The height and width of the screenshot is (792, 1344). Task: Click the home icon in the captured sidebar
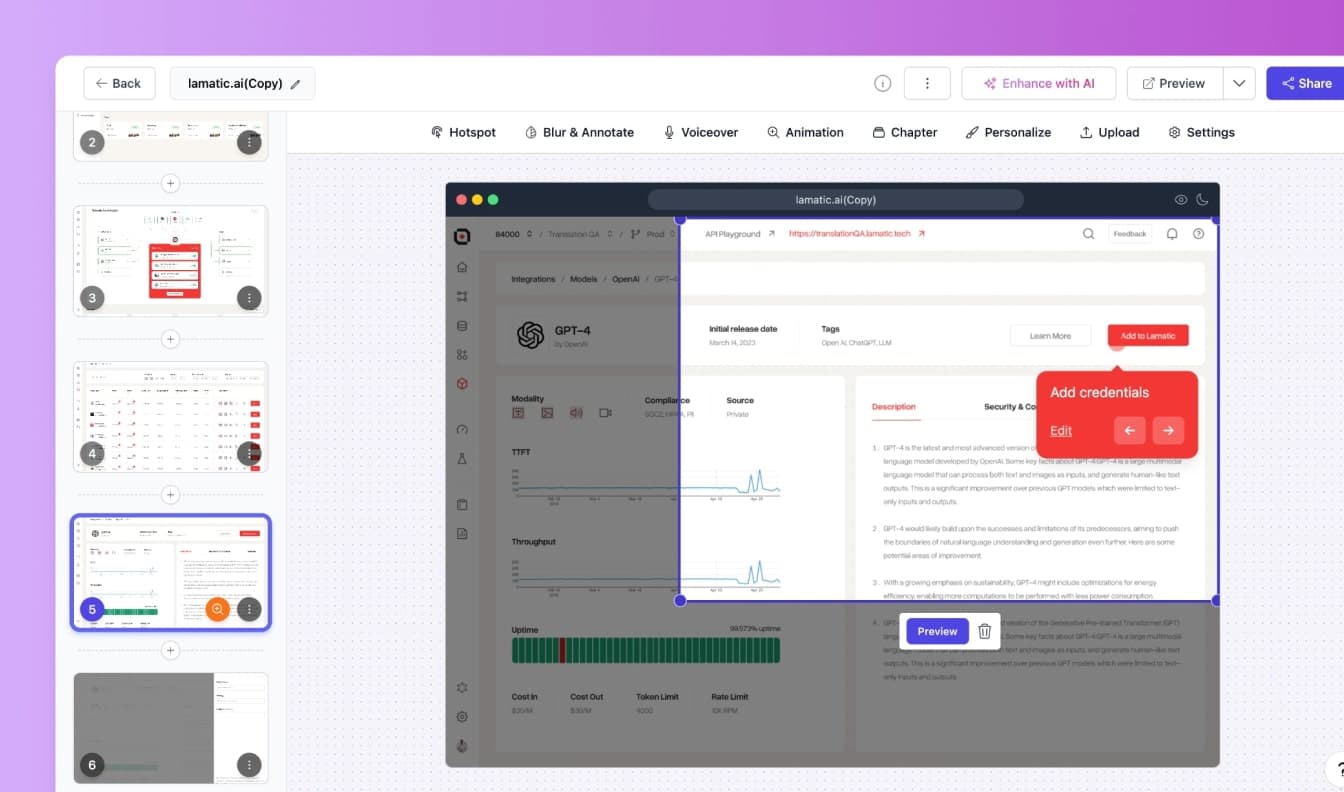462,267
